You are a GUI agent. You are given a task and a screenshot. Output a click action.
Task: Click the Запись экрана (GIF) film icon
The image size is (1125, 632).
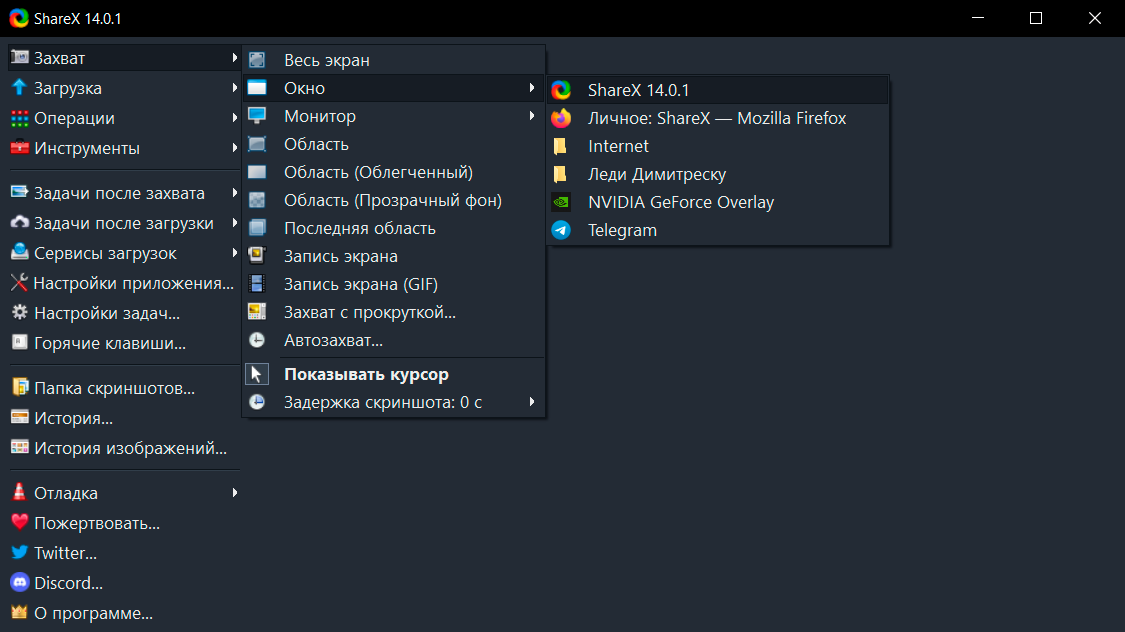[257, 283]
